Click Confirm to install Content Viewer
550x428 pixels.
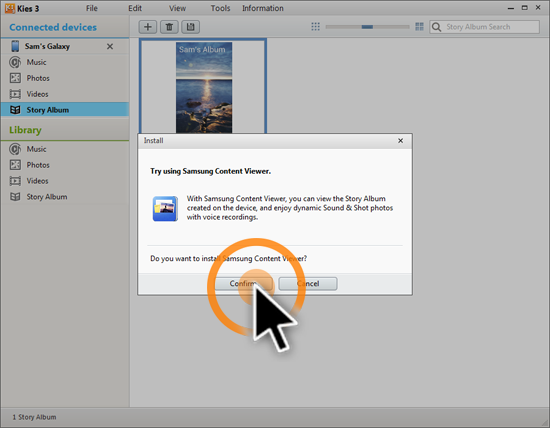coord(243,283)
